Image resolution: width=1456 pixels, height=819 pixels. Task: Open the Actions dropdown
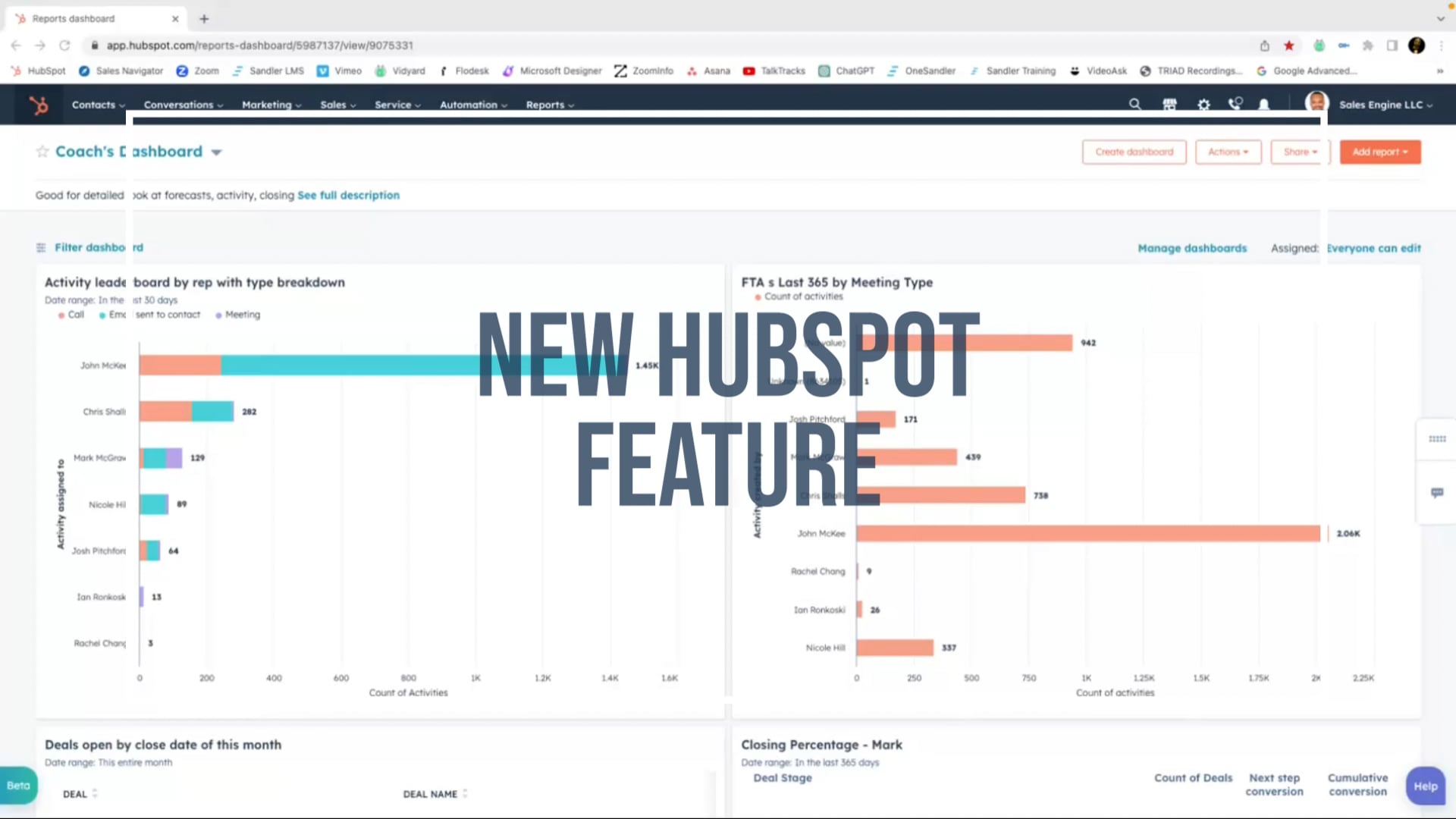click(x=1228, y=152)
